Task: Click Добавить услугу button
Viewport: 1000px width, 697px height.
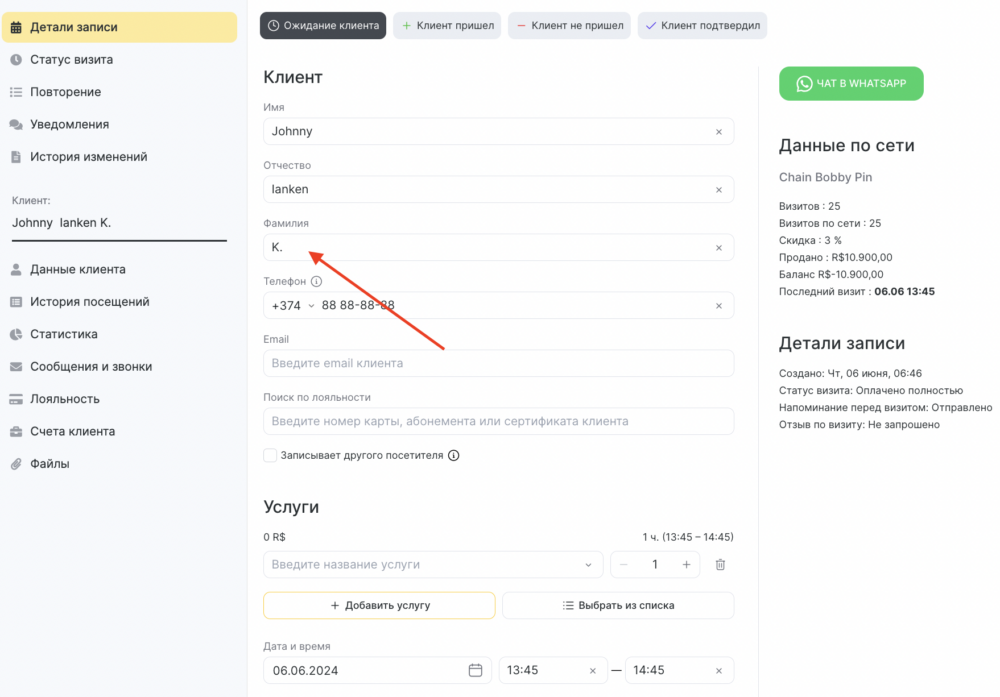Action: click(x=379, y=605)
